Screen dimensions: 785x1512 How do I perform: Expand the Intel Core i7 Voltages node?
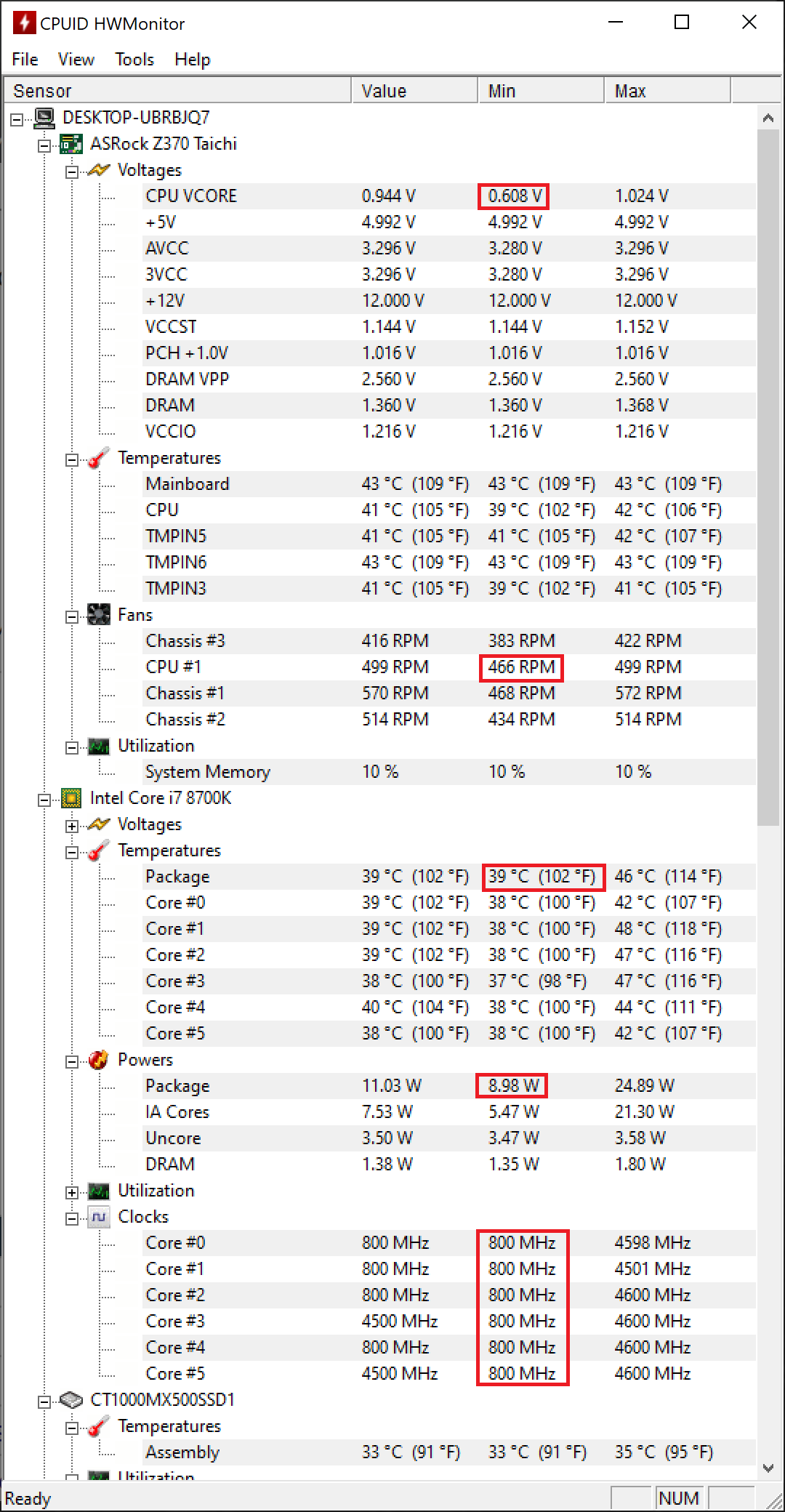72,826
